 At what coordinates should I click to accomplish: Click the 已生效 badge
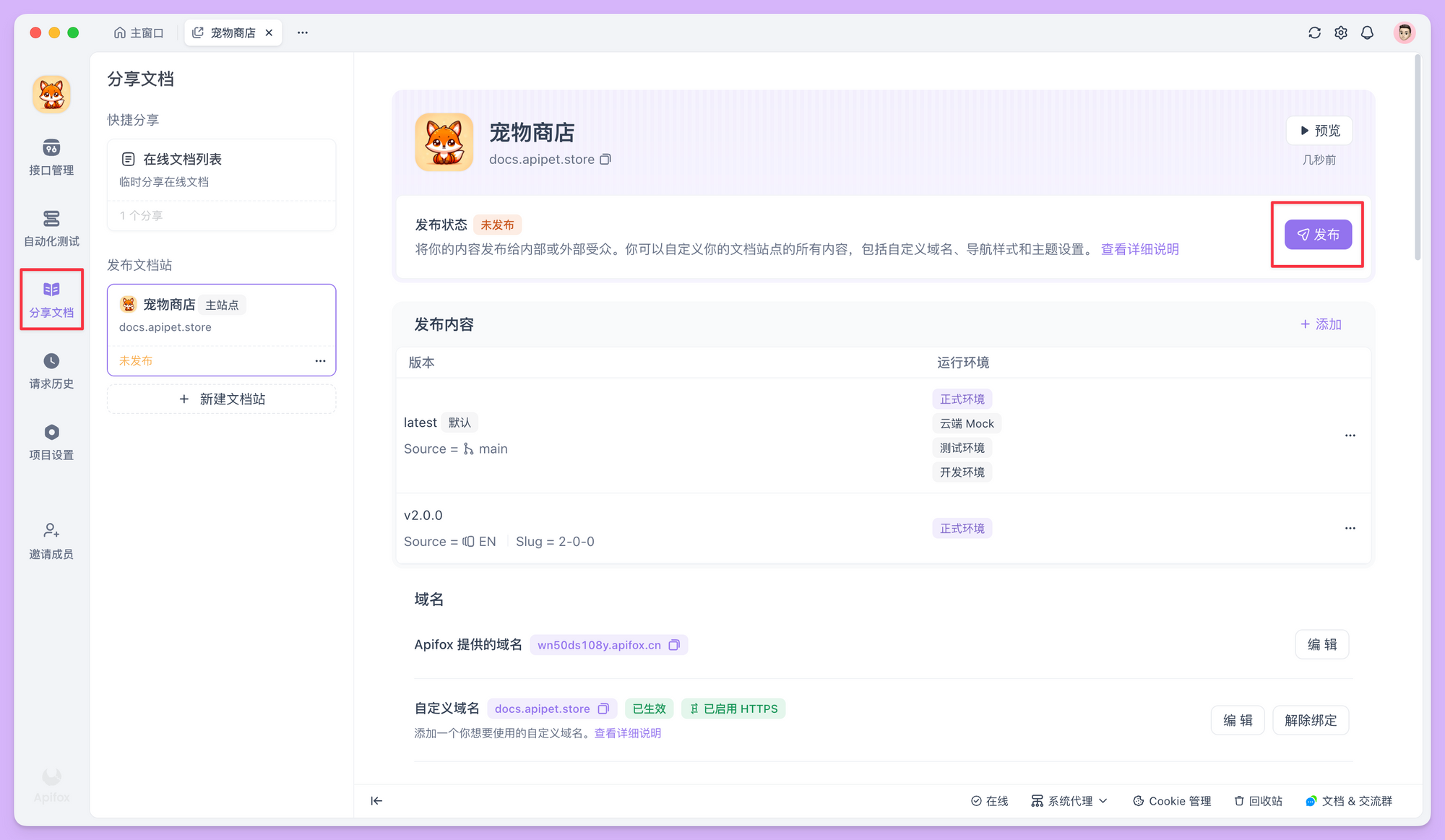(649, 709)
